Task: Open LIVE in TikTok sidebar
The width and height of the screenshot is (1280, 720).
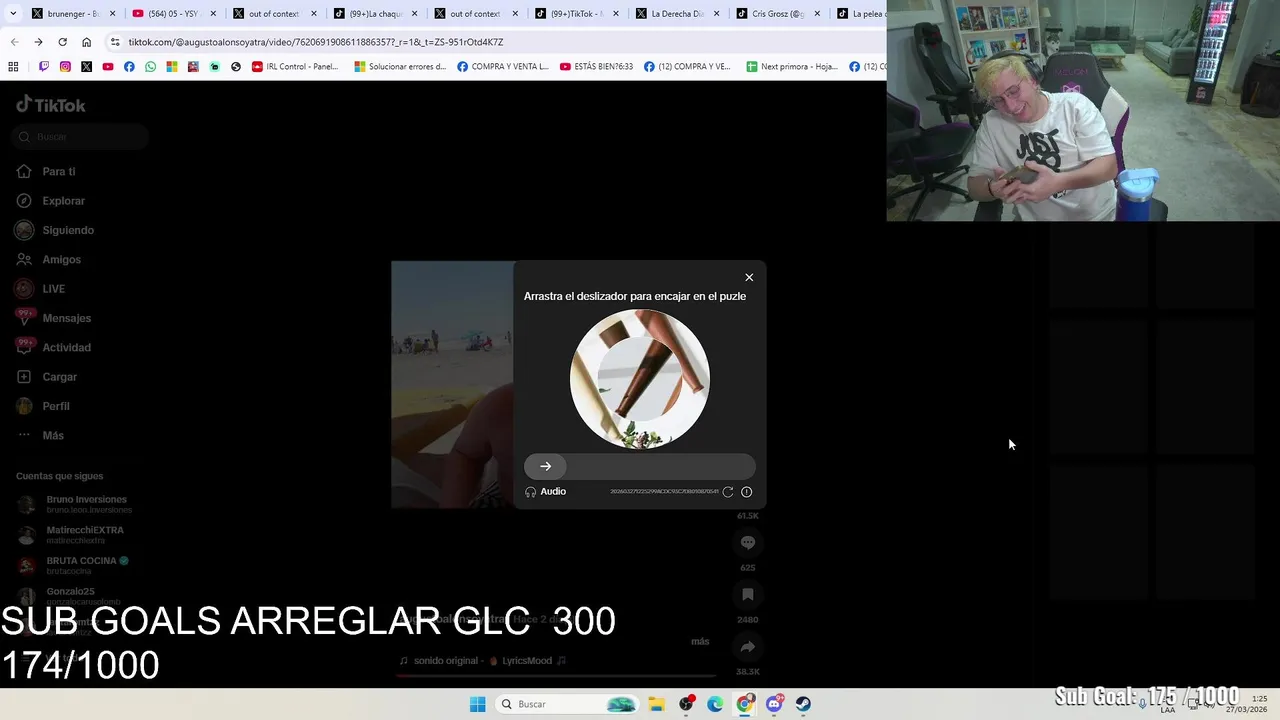Action: (40, 289)
